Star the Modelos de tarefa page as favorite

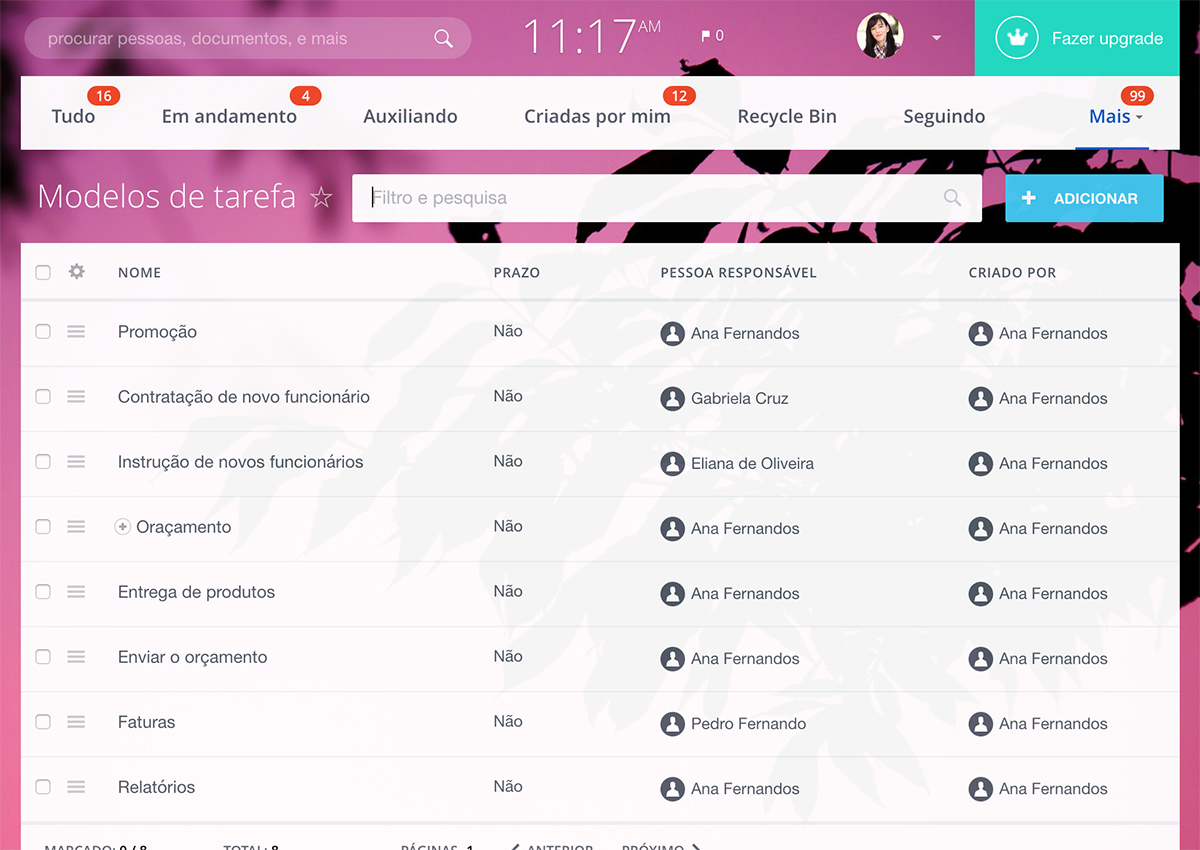point(321,198)
